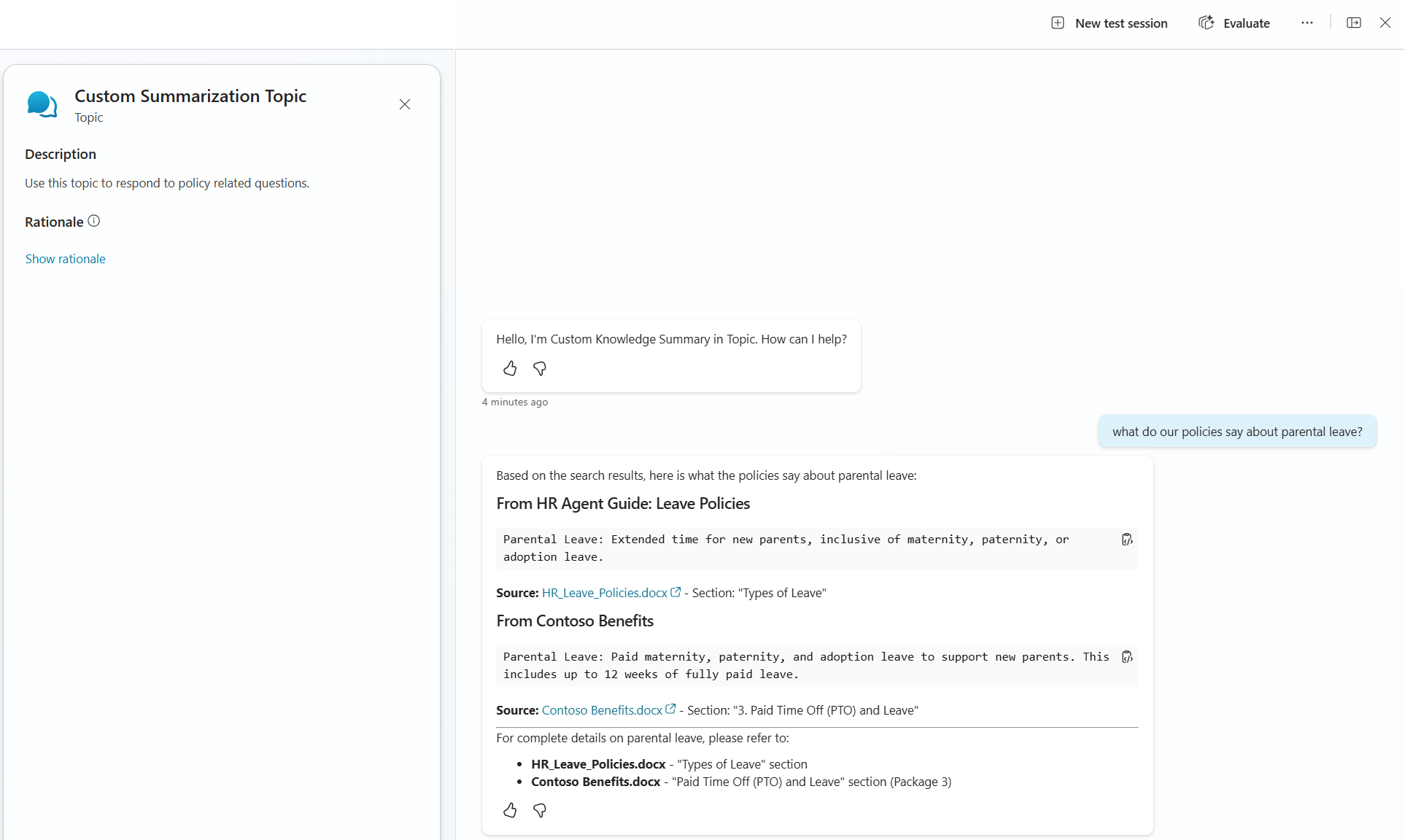Viewport: 1405px width, 840px height.
Task: Click the Evaluate button
Action: click(x=1234, y=23)
